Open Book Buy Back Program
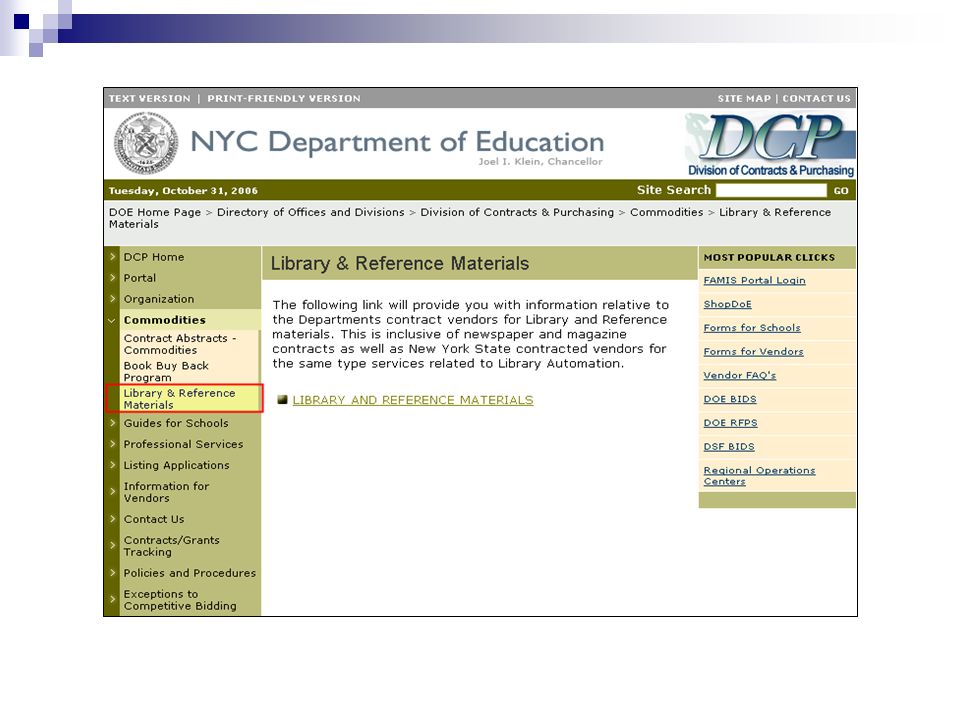 tap(166, 372)
